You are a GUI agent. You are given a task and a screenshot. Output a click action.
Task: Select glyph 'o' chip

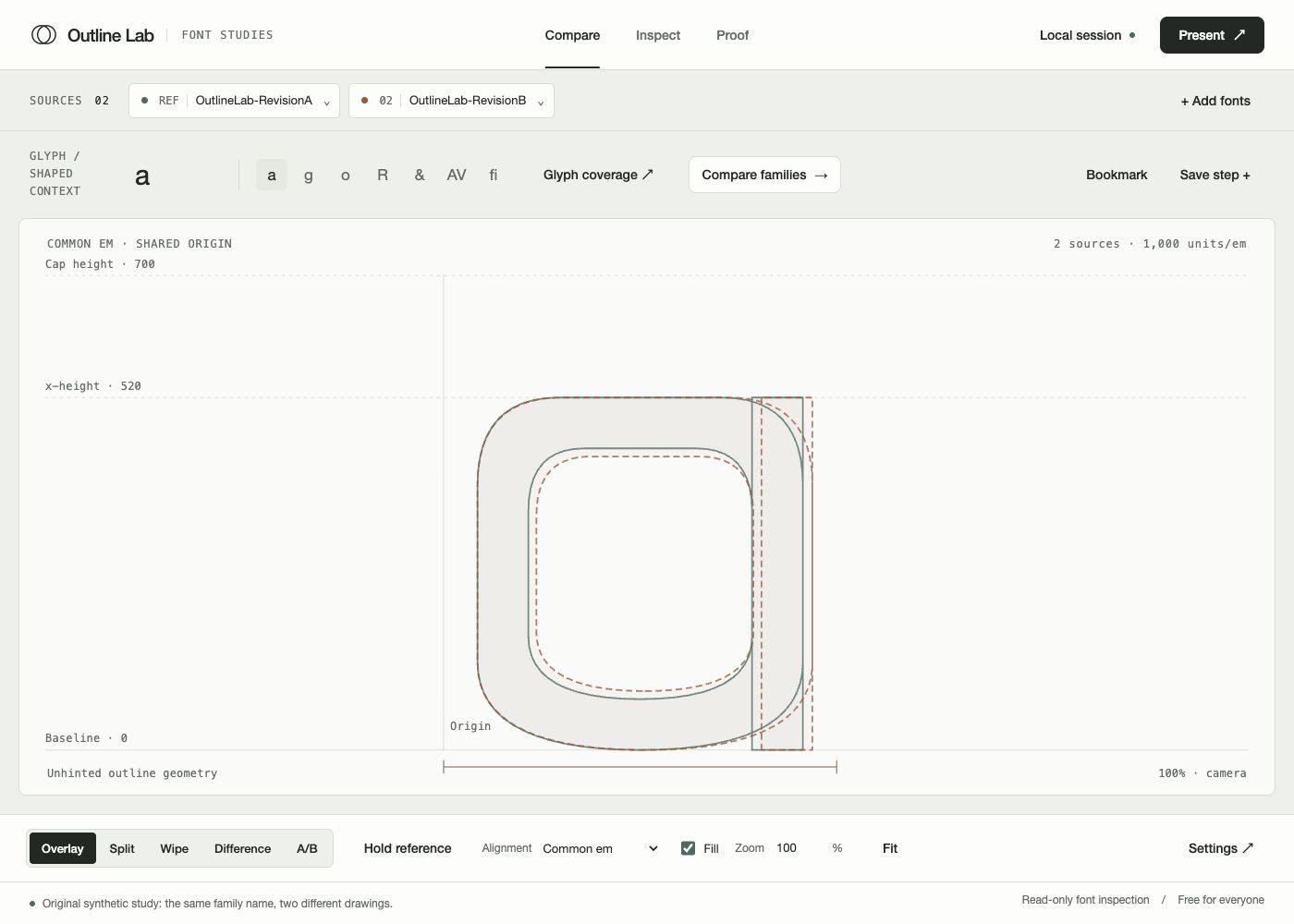[x=345, y=175]
